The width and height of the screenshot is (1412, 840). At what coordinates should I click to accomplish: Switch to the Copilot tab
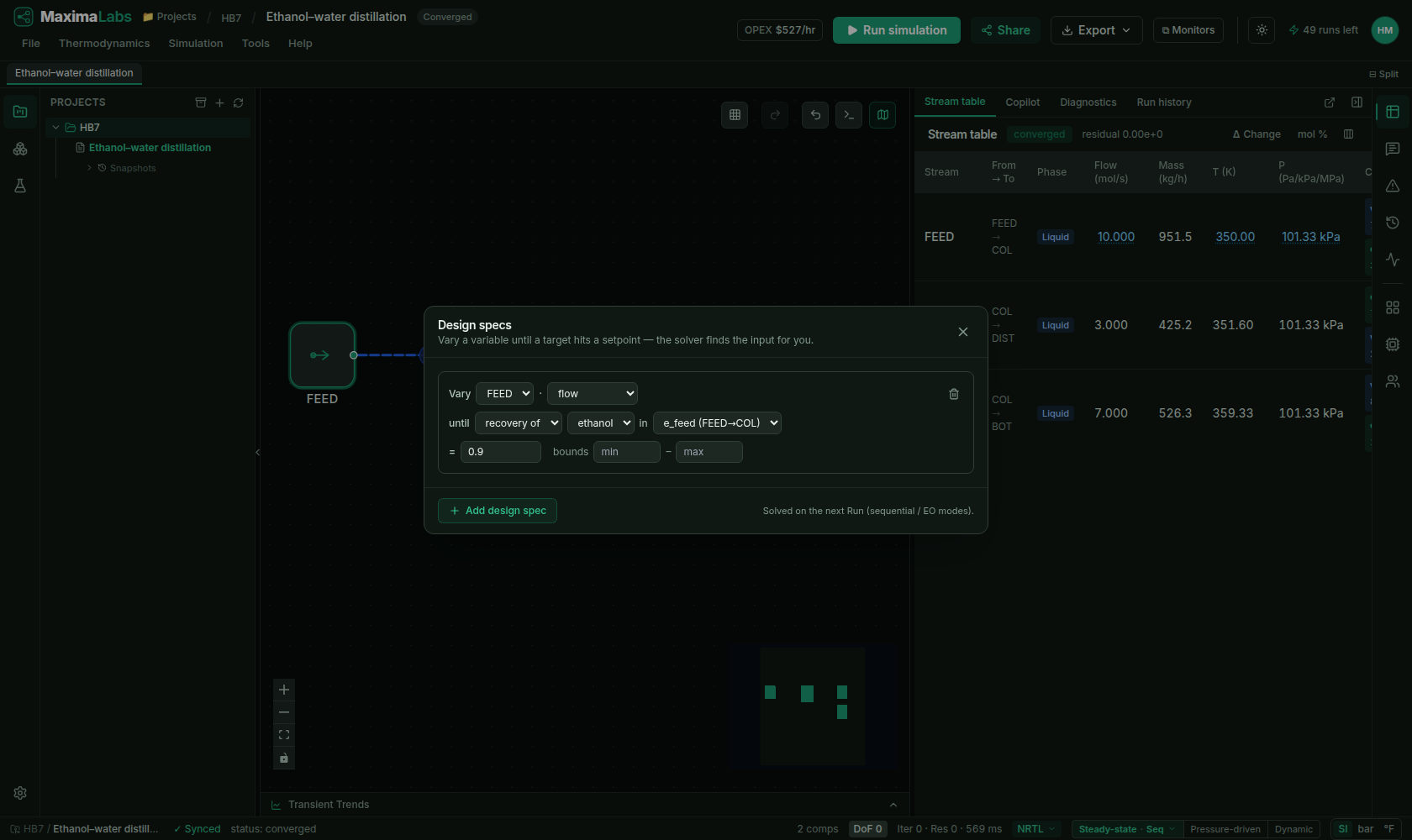point(1023,102)
